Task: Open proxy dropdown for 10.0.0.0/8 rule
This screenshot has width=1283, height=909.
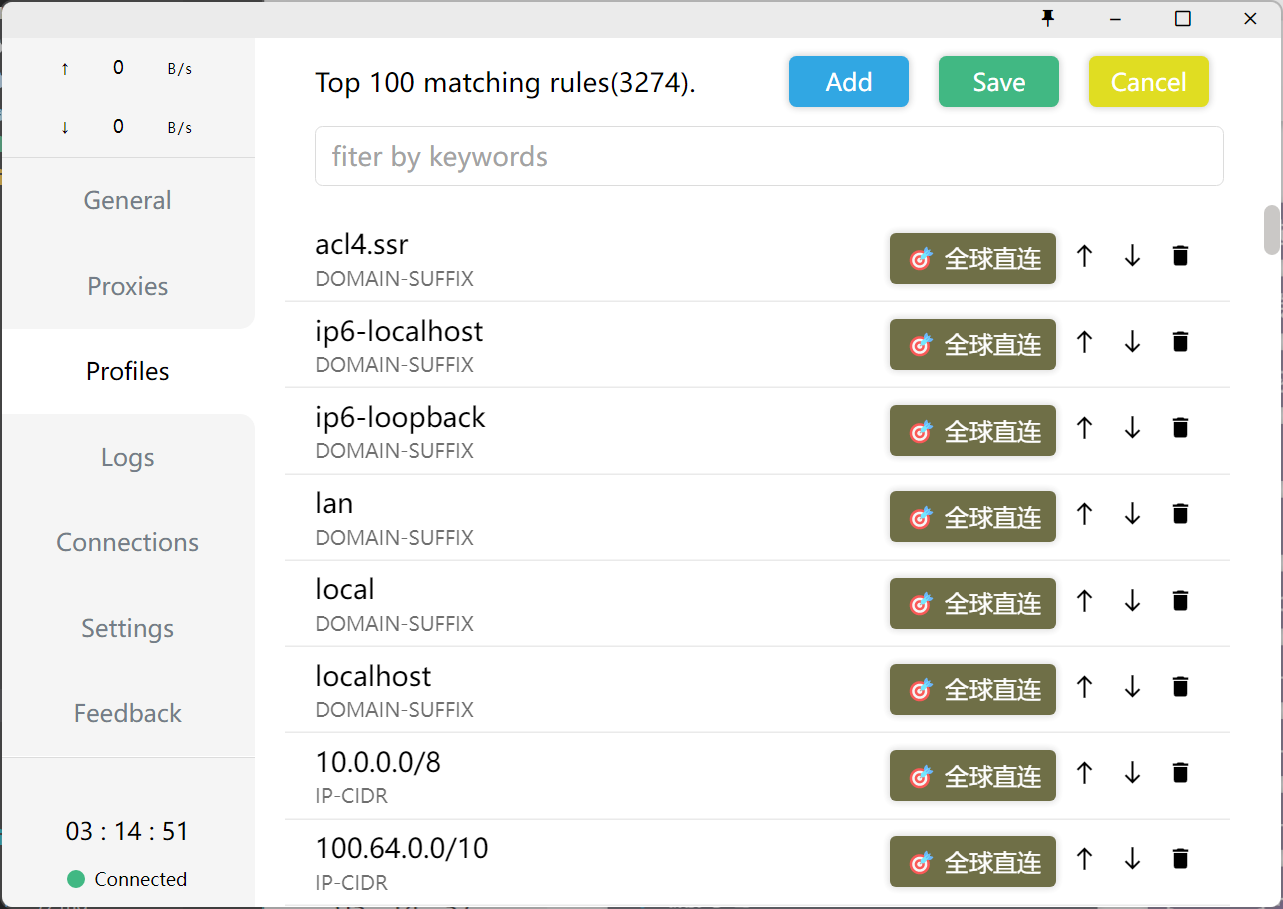Action: pos(972,776)
